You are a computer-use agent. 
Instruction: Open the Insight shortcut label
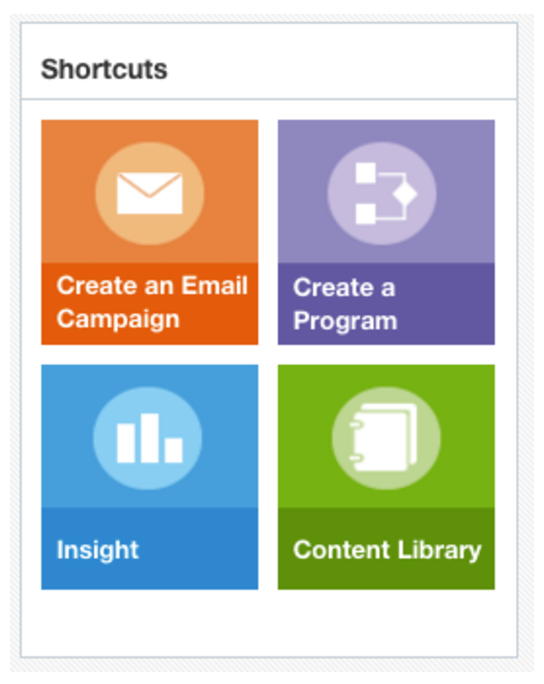click(98, 550)
